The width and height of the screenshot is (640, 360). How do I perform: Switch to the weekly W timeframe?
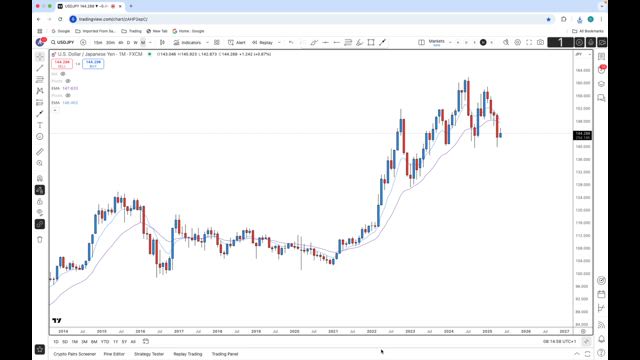[136, 42]
